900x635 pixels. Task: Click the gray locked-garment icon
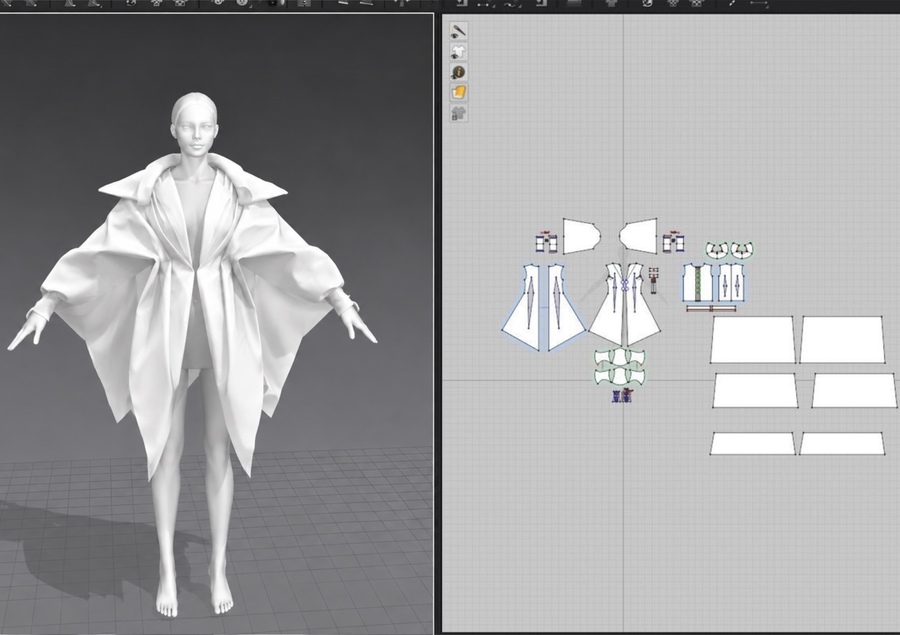458,113
